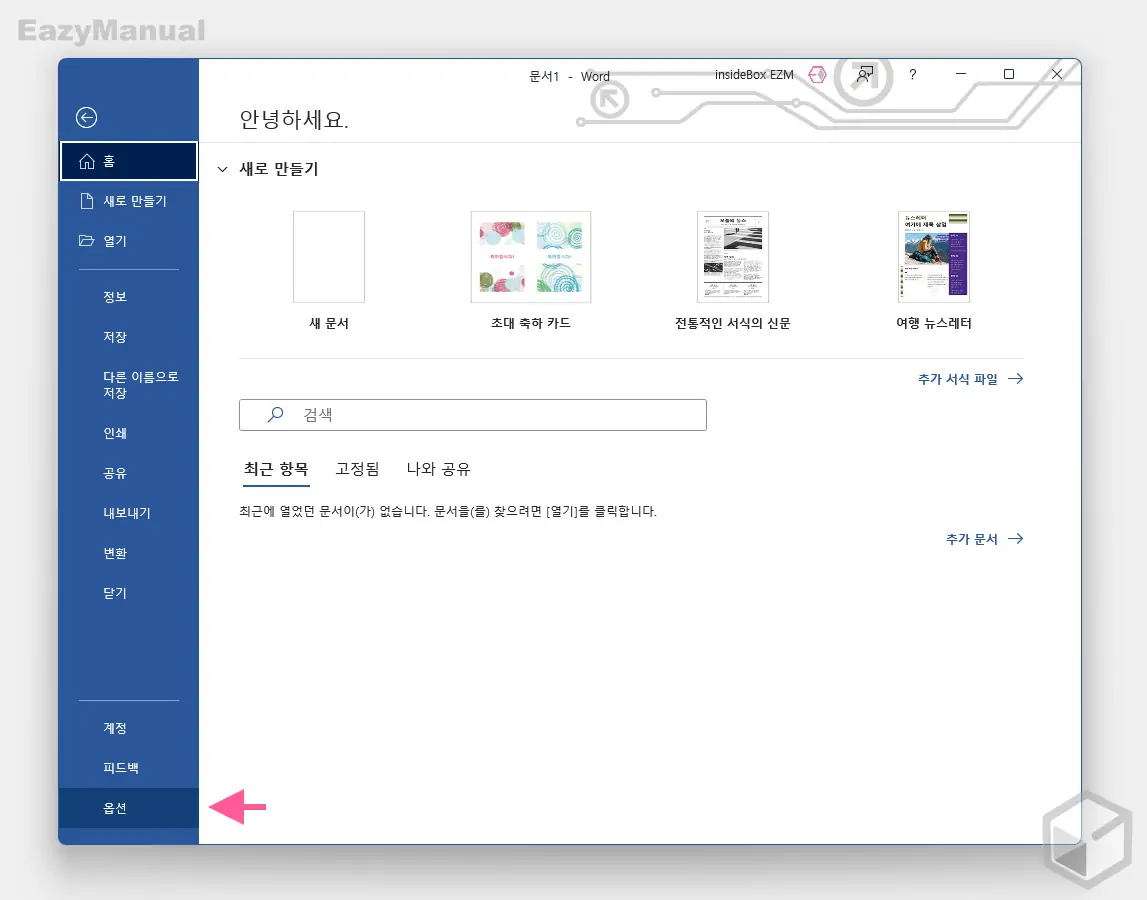Select 다른 이름으로 저장
The width and height of the screenshot is (1147, 900).
[129, 385]
